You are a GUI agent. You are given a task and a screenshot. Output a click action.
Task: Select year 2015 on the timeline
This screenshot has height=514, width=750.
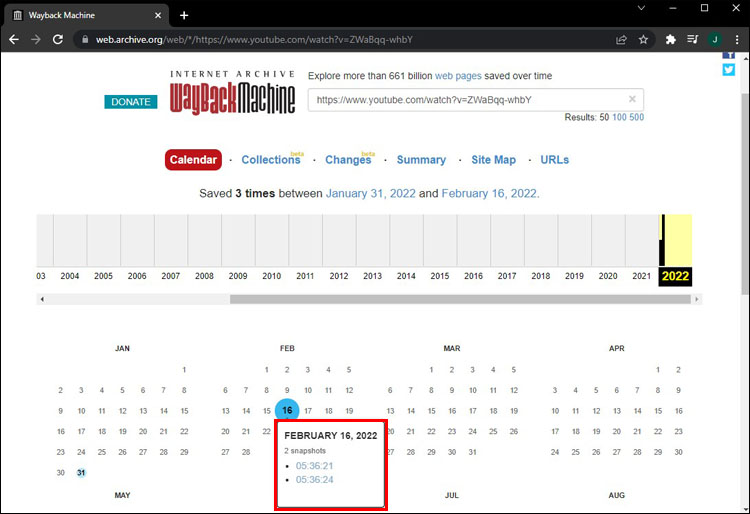point(440,276)
